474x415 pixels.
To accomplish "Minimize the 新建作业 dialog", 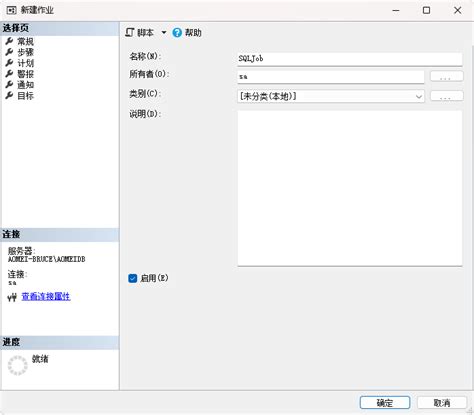I will tap(396, 10).
